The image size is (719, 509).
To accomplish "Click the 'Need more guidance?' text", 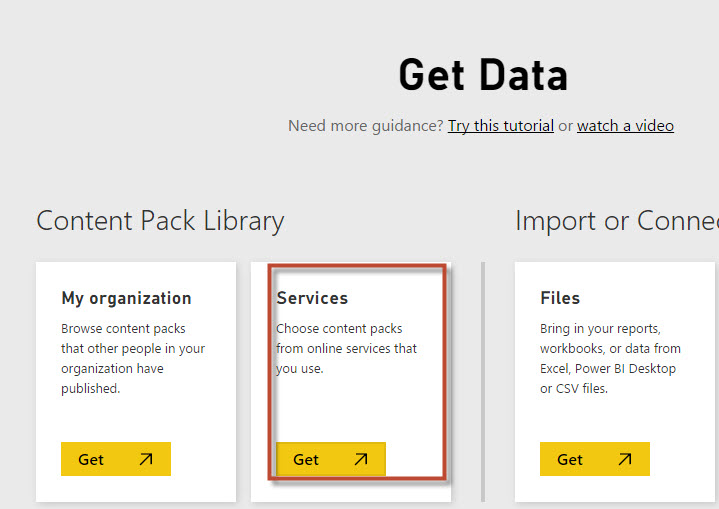I will click(365, 126).
